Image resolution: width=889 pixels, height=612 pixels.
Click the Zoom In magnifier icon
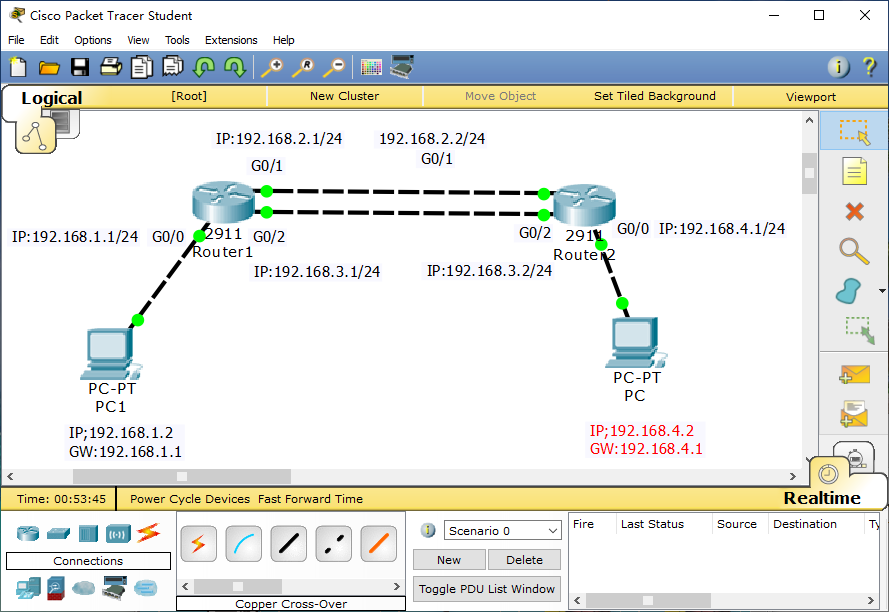click(272, 67)
